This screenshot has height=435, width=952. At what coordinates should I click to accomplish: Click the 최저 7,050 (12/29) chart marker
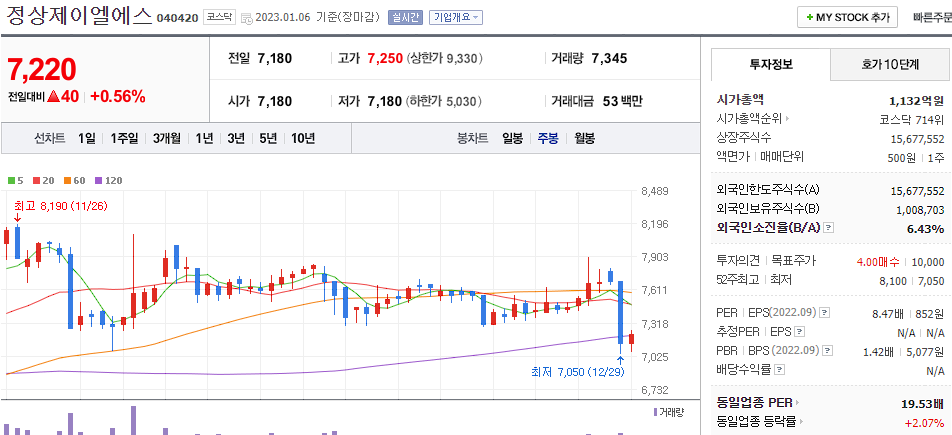(577, 372)
